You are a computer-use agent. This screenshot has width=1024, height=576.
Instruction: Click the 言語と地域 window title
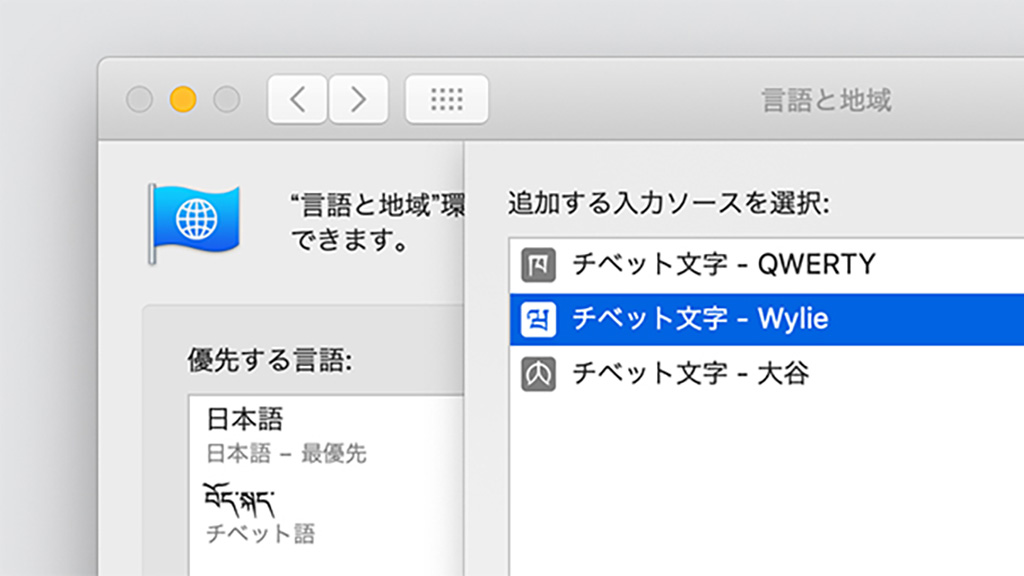pyautogui.click(x=825, y=100)
